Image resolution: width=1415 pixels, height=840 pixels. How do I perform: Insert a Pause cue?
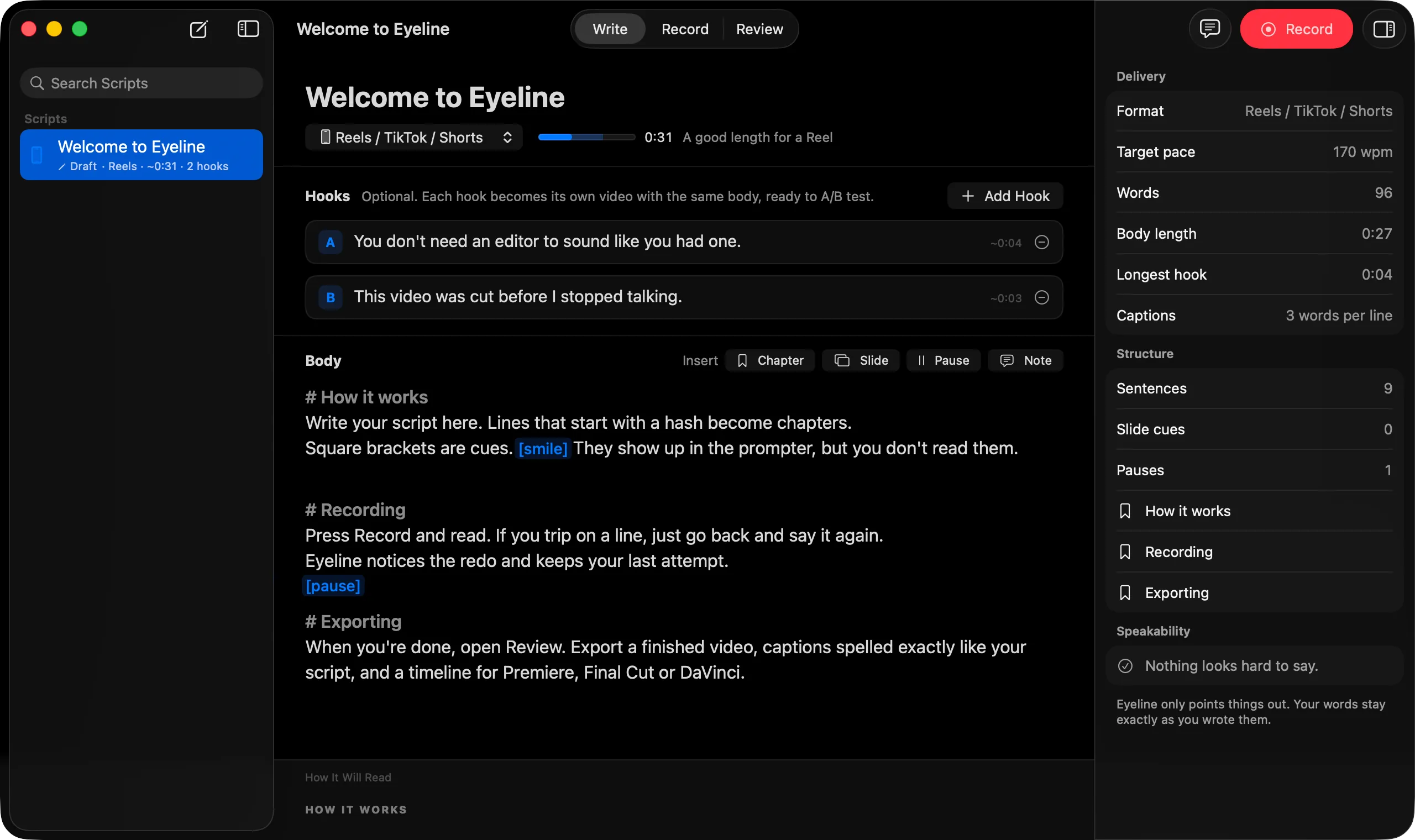click(x=944, y=360)
